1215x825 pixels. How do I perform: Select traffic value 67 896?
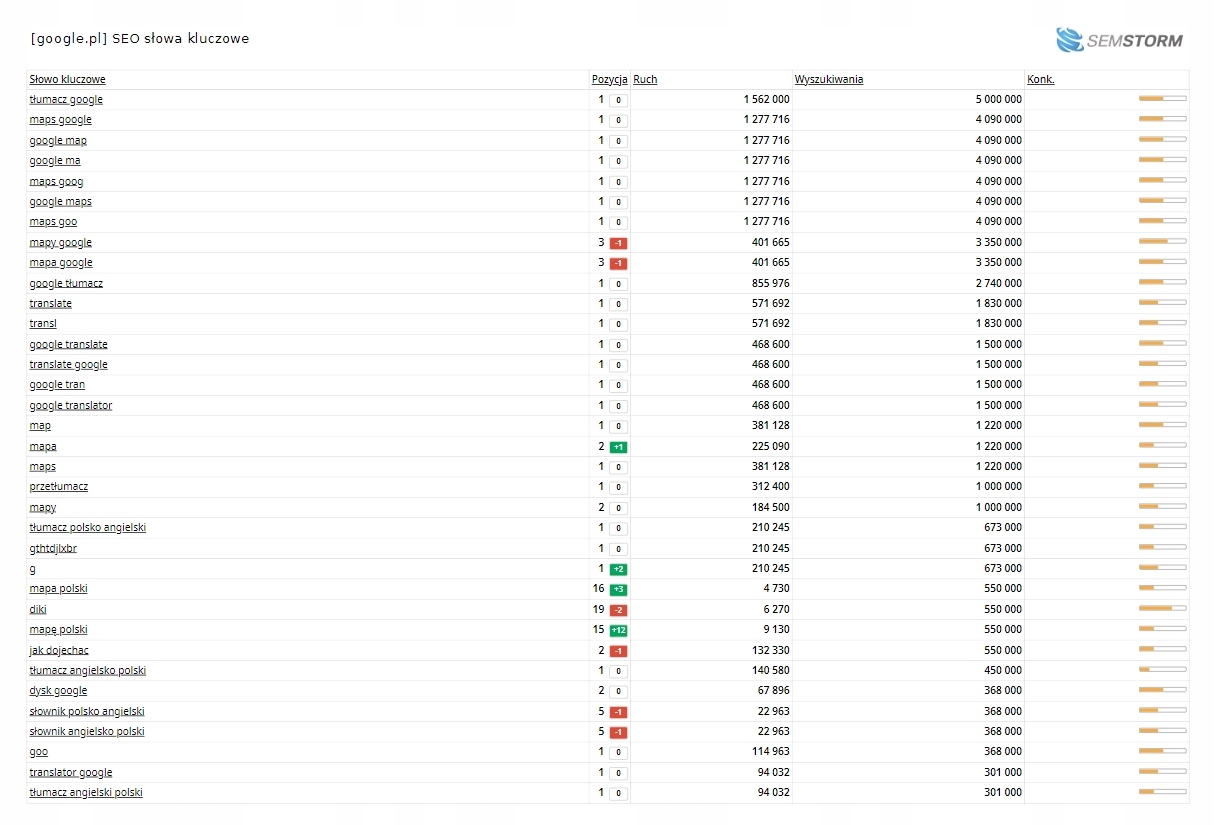tap(773, 691)
